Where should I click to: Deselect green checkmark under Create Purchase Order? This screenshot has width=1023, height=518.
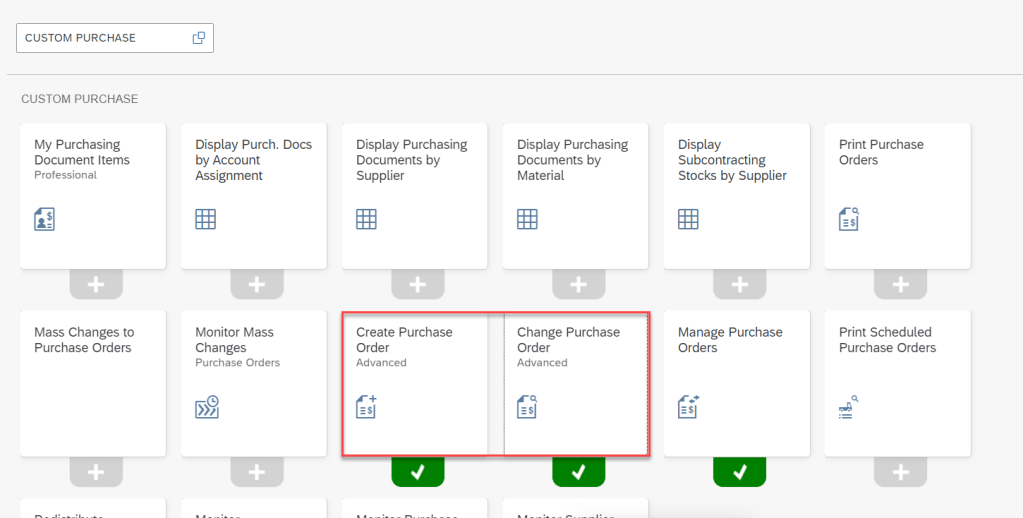pyautogui.click(x=418, y=472)
